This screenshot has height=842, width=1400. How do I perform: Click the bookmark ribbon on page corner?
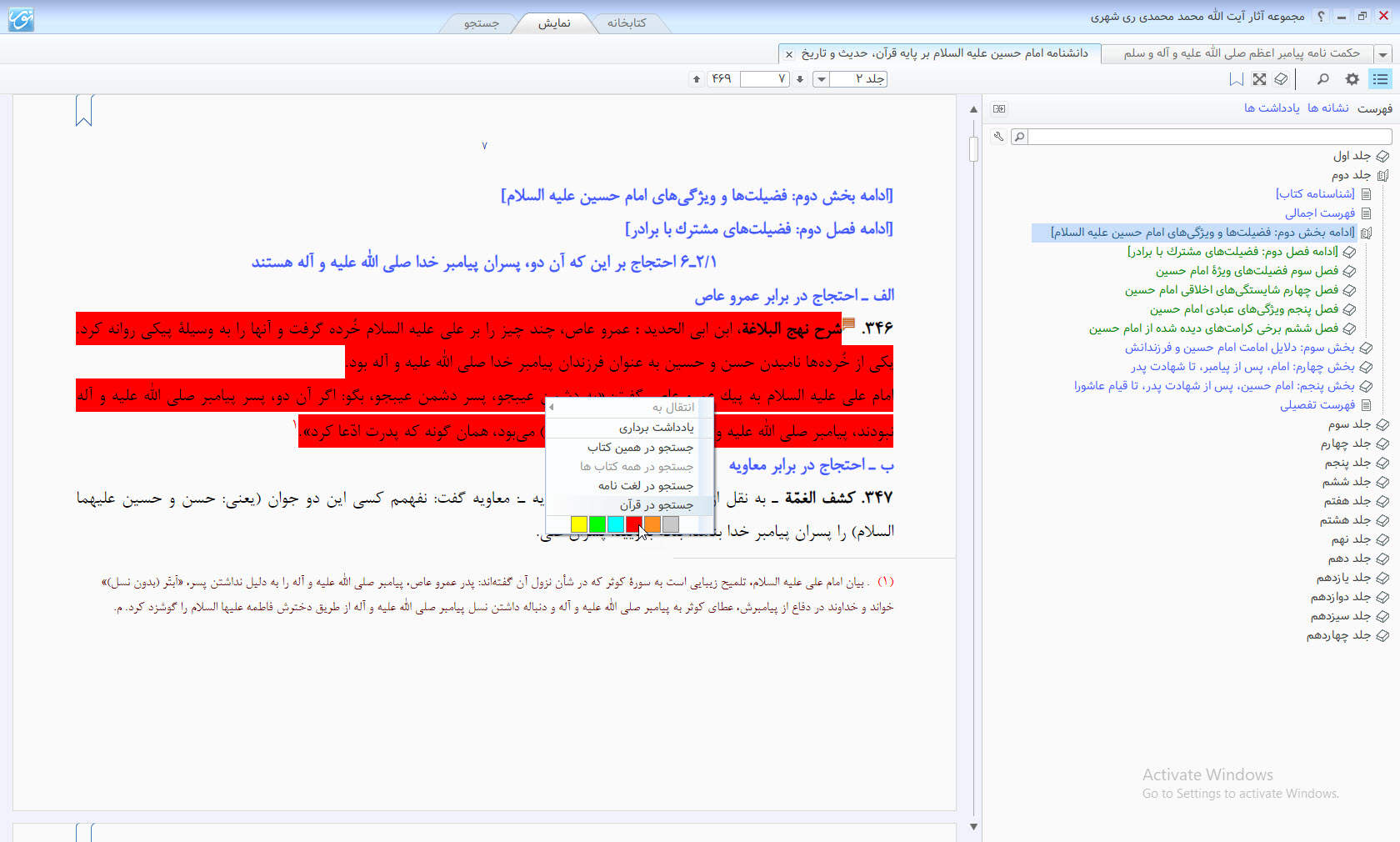coord(83,110)
